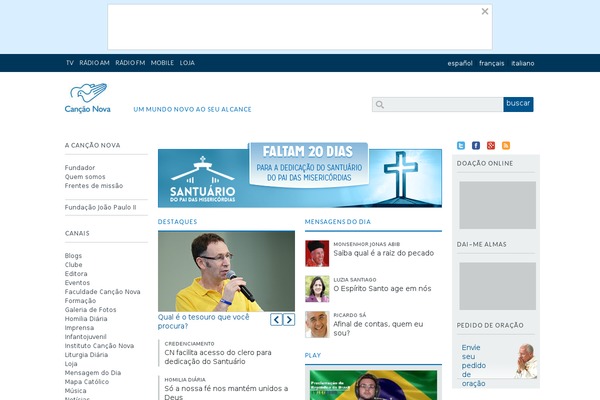
Task: Open 'CN facilita acesso do clero' article
Action: pyautogui.click(x=218, y=357)
